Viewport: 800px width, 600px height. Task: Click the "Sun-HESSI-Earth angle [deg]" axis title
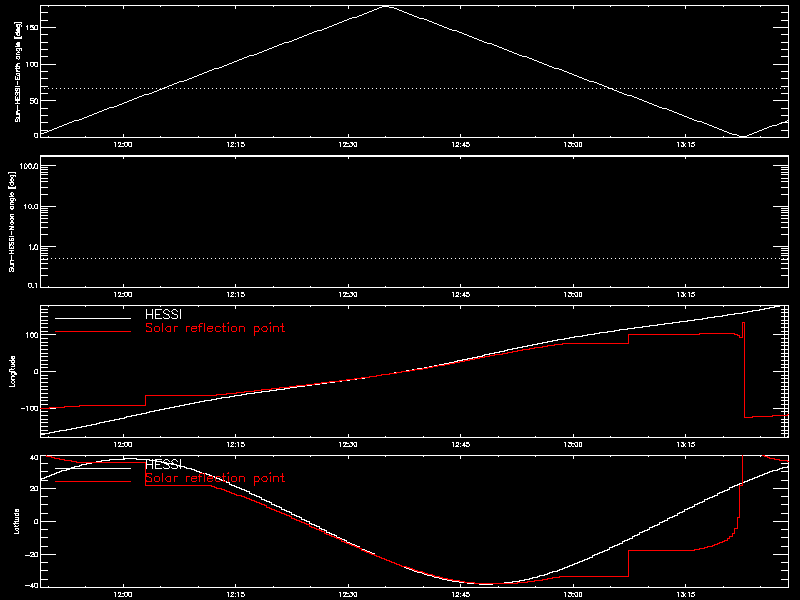(18, 71)
